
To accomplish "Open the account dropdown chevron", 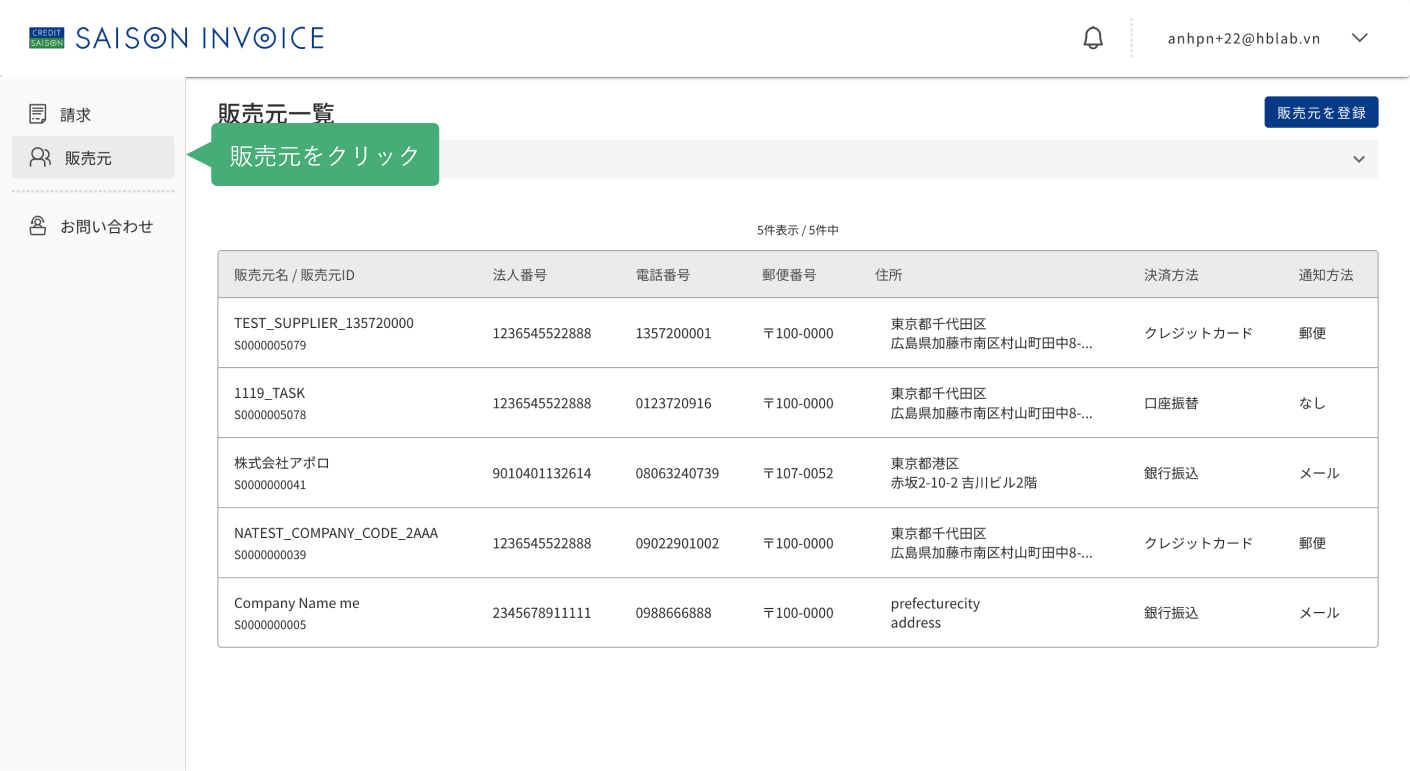I will pos(1359,38).
